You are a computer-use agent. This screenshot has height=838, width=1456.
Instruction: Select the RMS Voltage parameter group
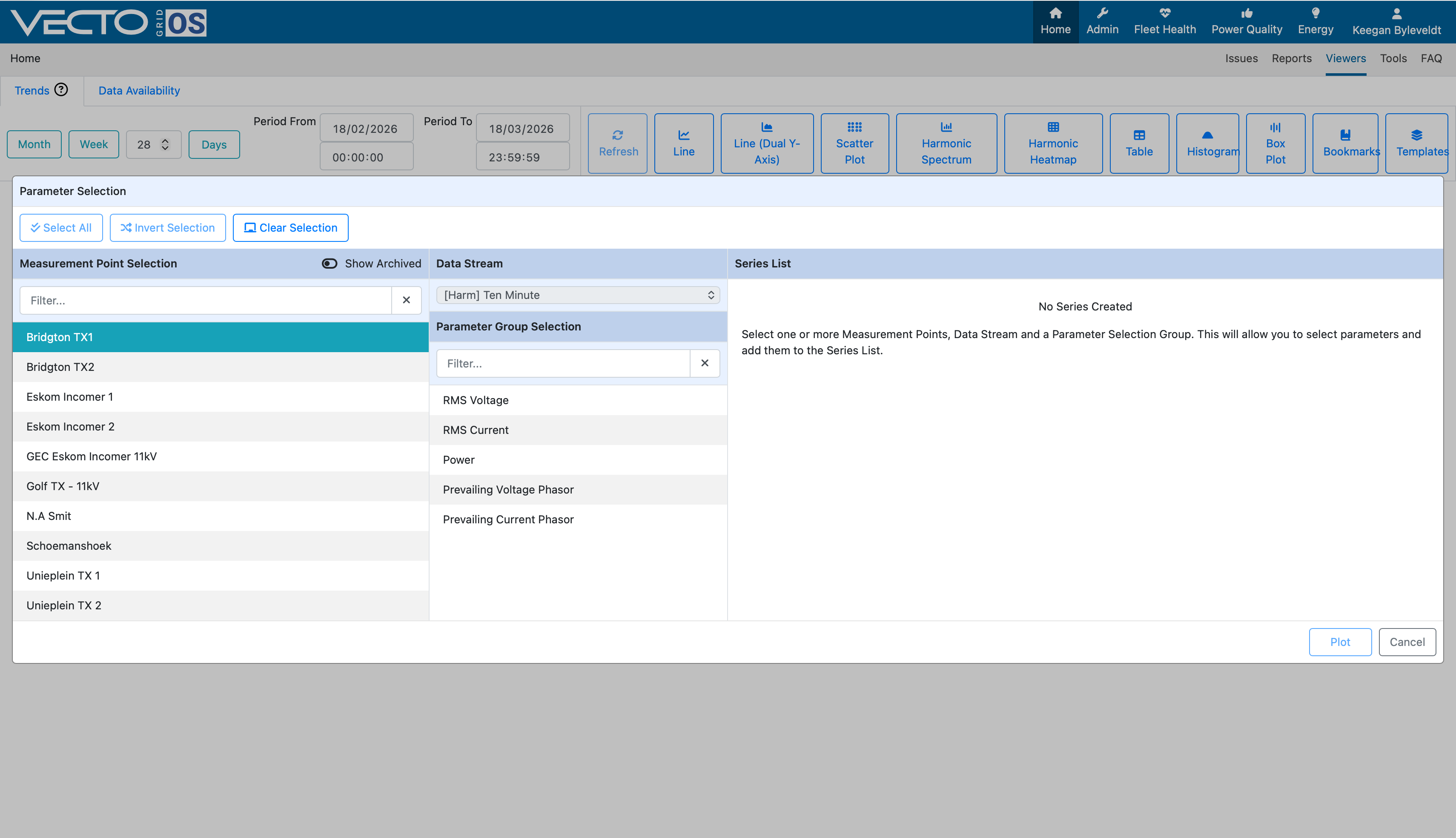(x=578, y=400)
